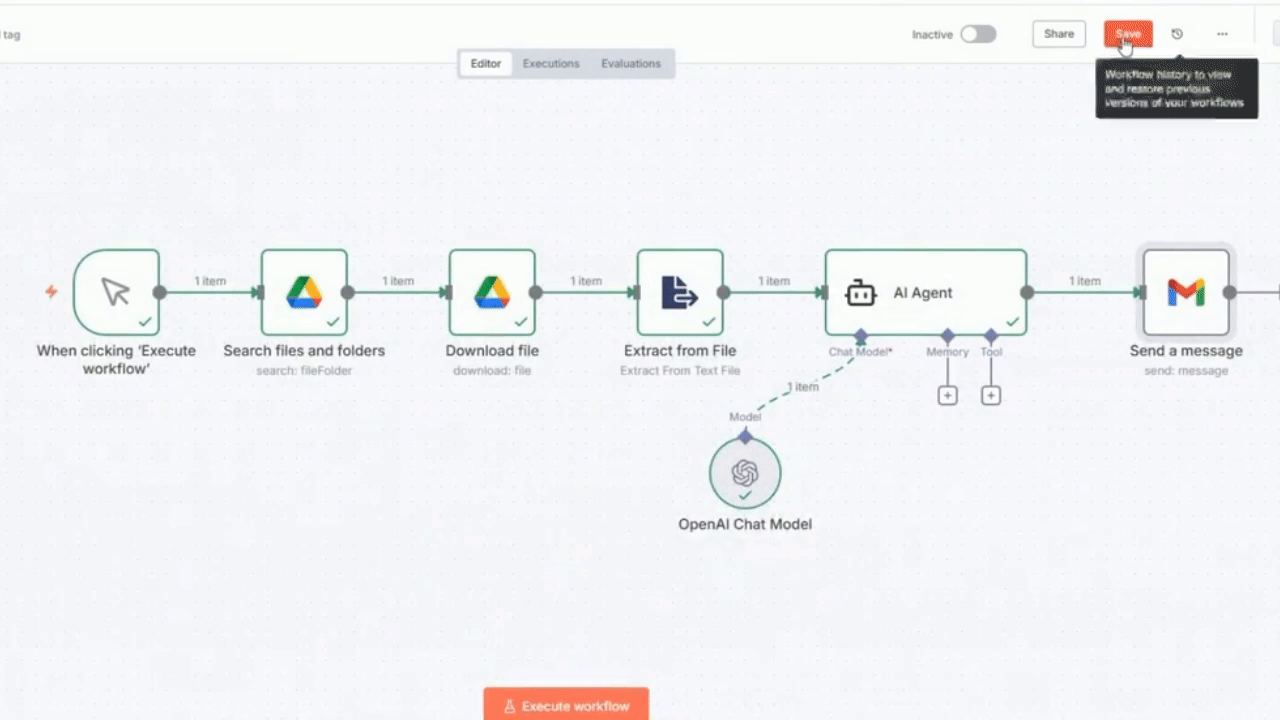Click the 'Extract from File' node label
The width and height of the screenshot is (1280, 720).
[x=680, y=351]
